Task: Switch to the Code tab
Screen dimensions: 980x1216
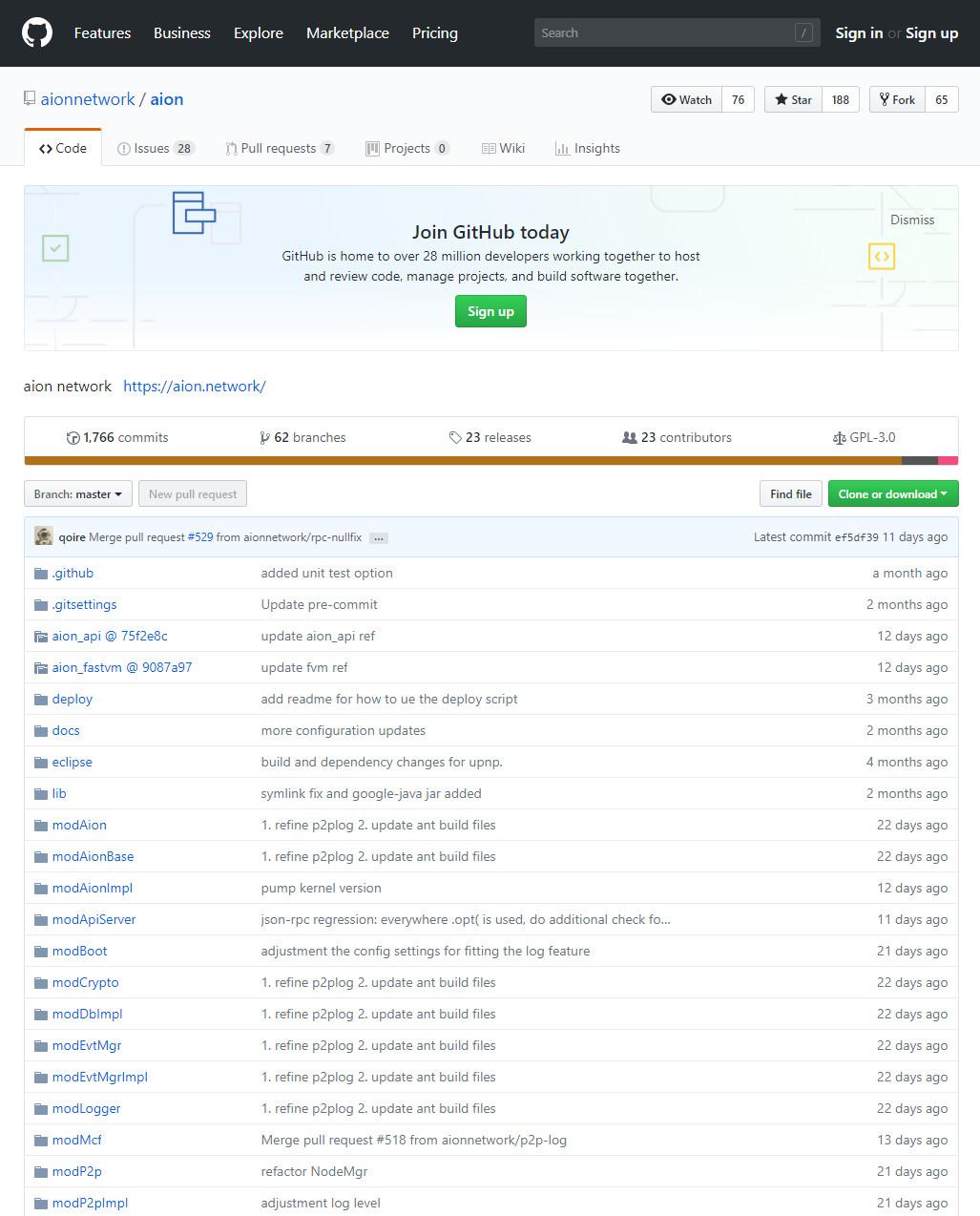Action: click(x=63, y=149)
